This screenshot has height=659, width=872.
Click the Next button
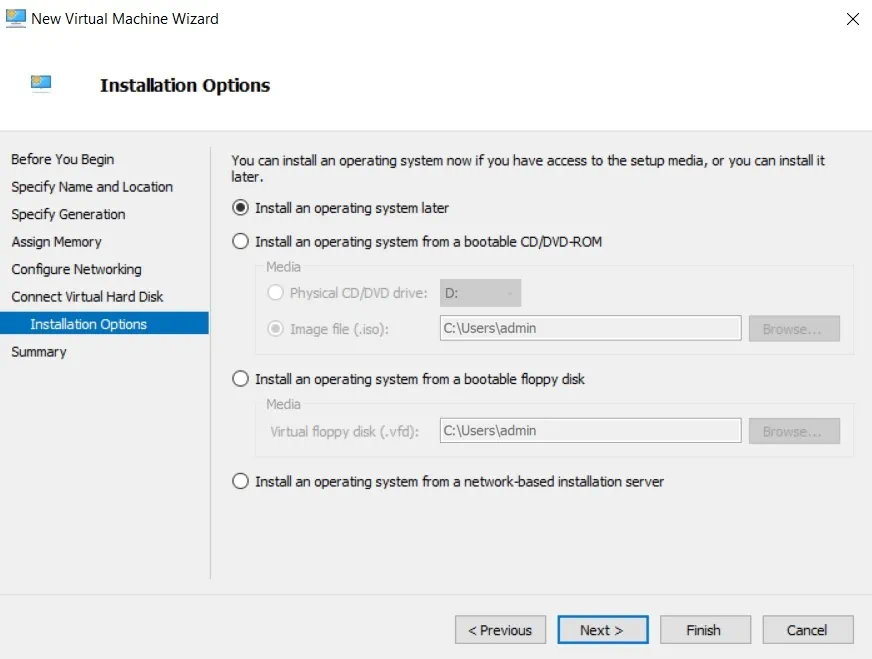602,630
